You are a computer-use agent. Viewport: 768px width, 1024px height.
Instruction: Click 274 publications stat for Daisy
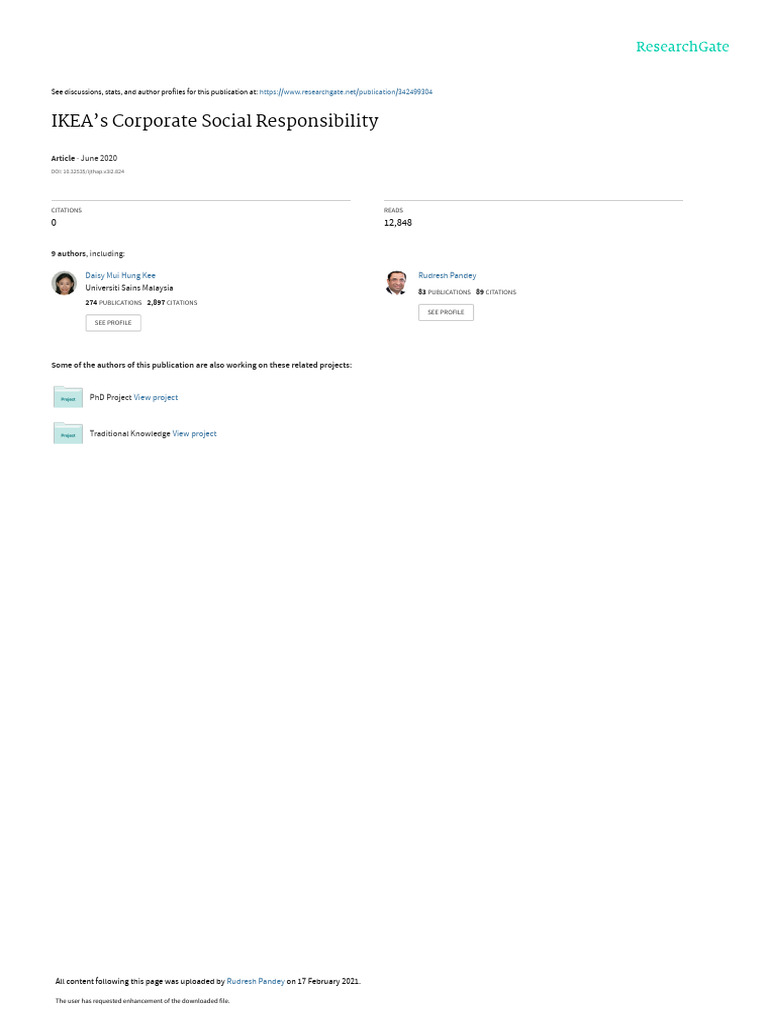[x=114, y=303]
